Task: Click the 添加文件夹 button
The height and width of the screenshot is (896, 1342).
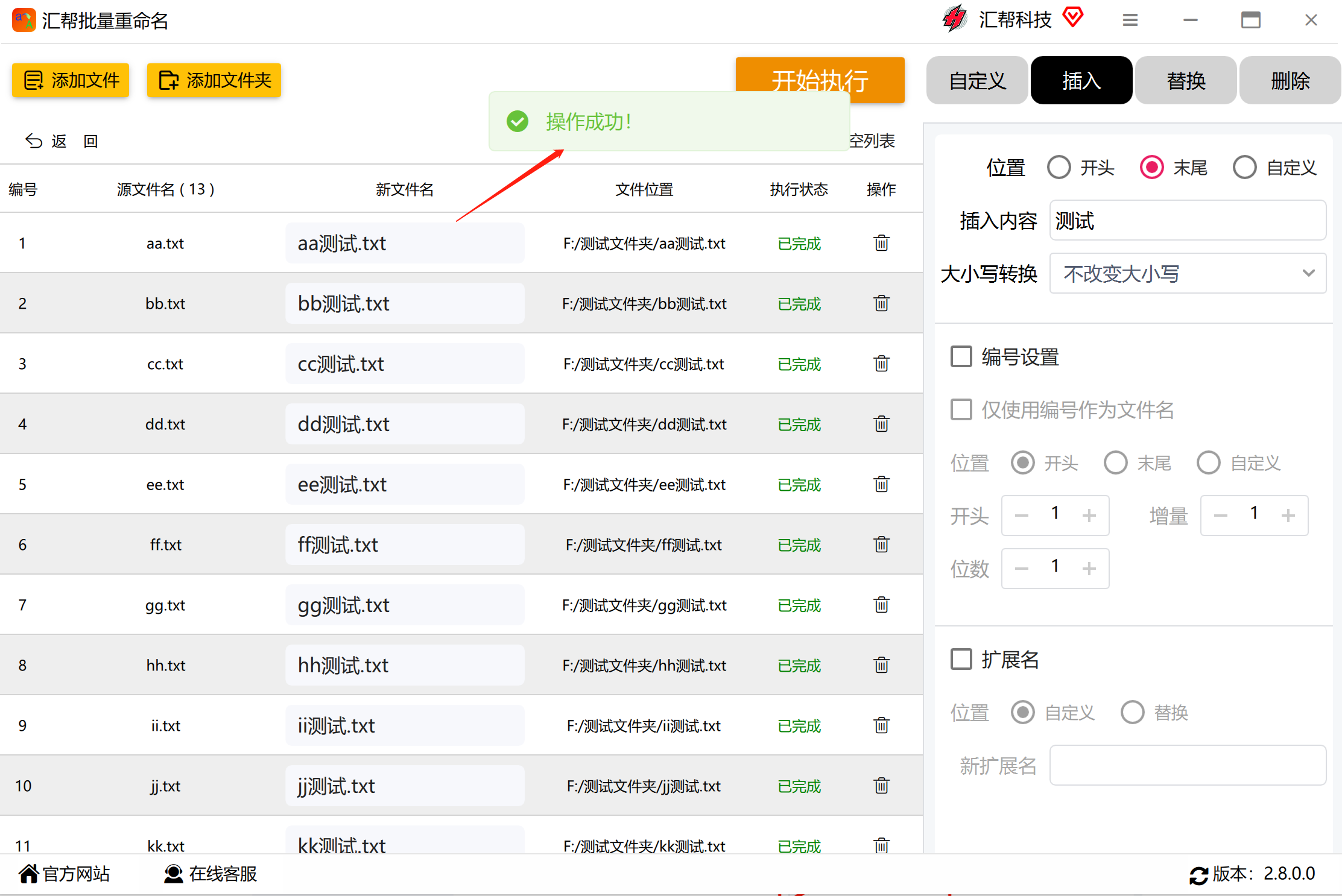Action: [214, 80]
